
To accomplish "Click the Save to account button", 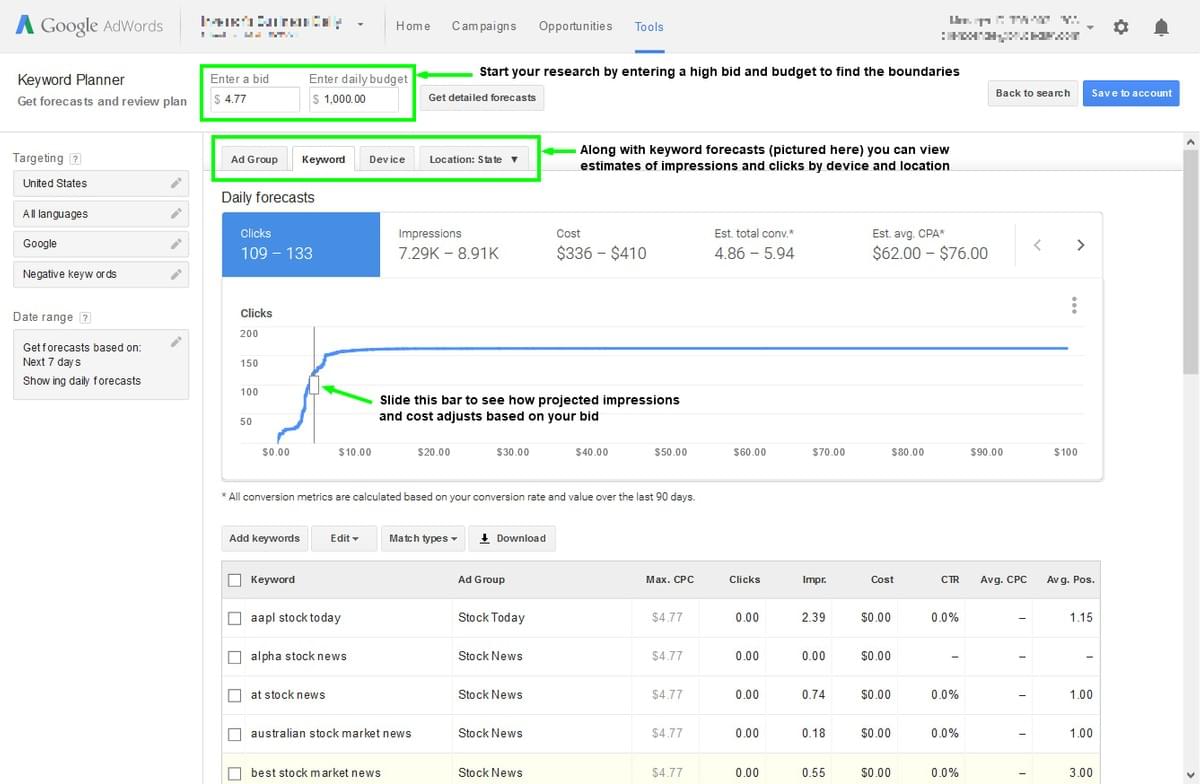I will pos(1131,93).
